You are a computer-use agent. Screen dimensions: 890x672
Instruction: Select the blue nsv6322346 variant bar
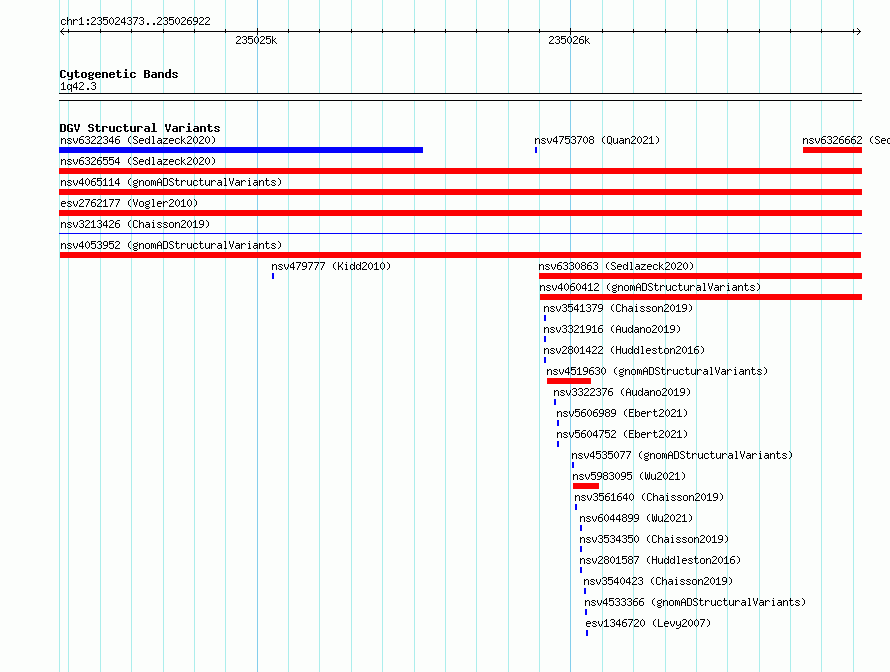[x=241, y=150]
